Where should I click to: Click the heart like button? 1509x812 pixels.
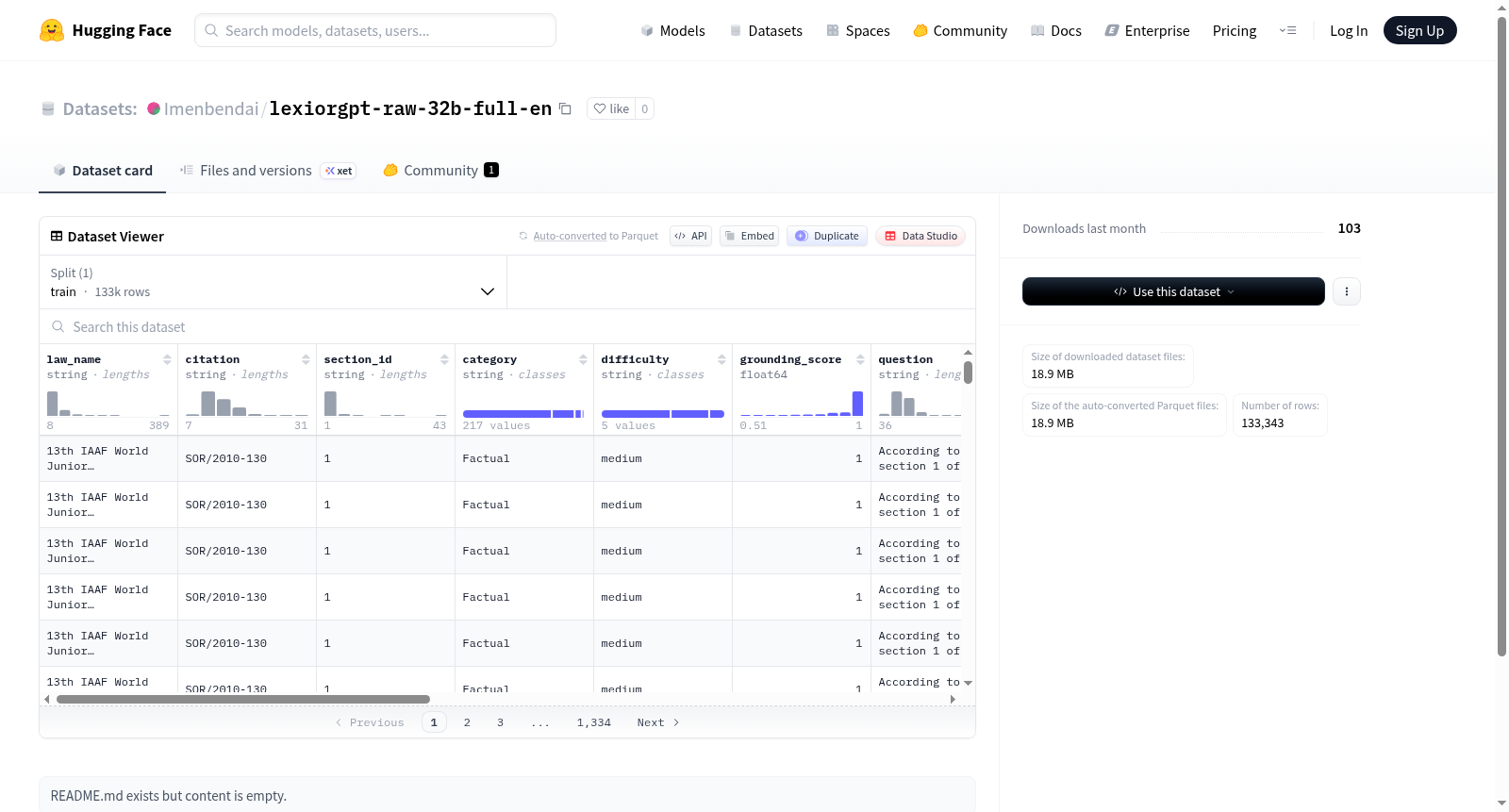(611, 108)
